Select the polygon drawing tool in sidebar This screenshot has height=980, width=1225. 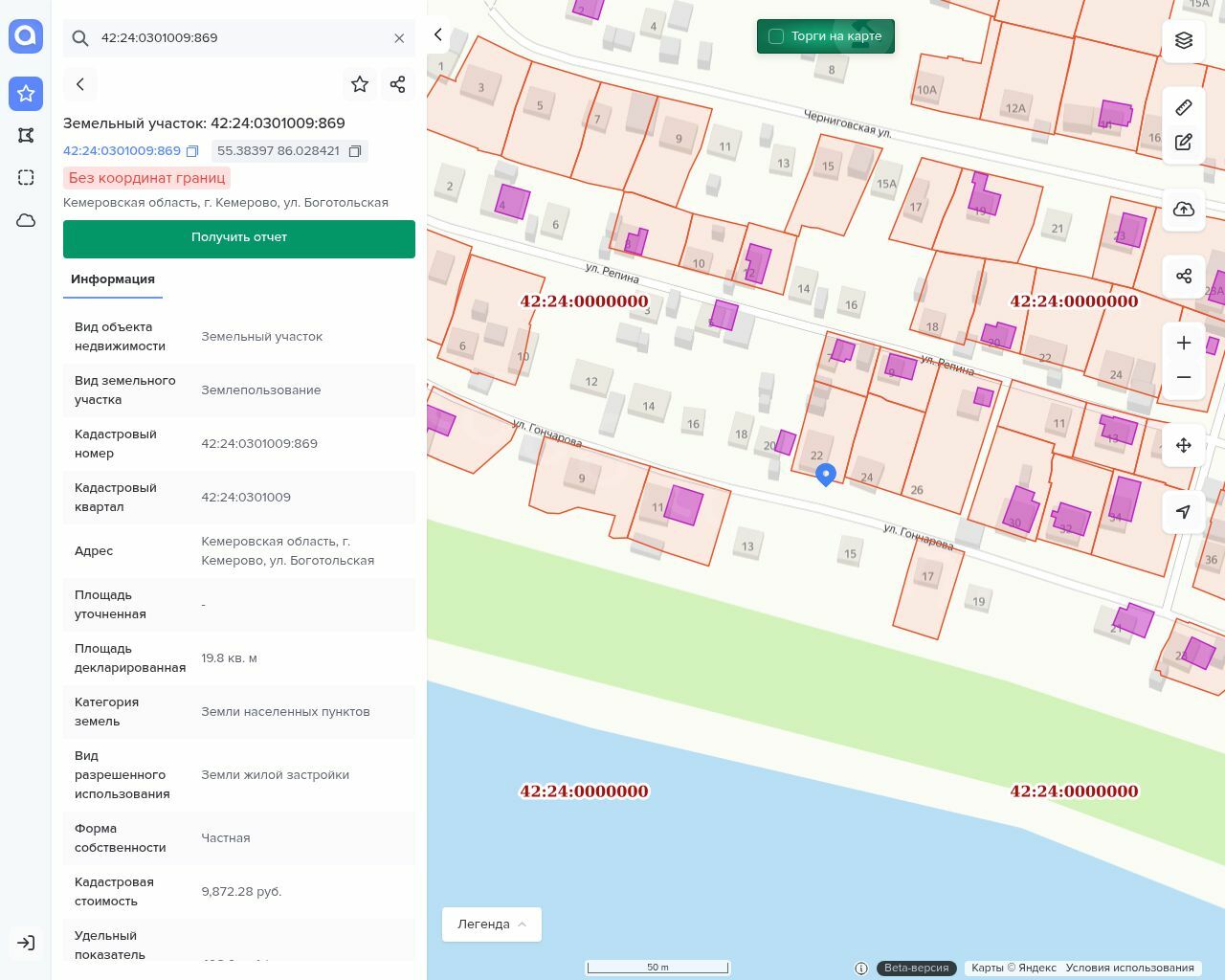(x=26, y=135)
